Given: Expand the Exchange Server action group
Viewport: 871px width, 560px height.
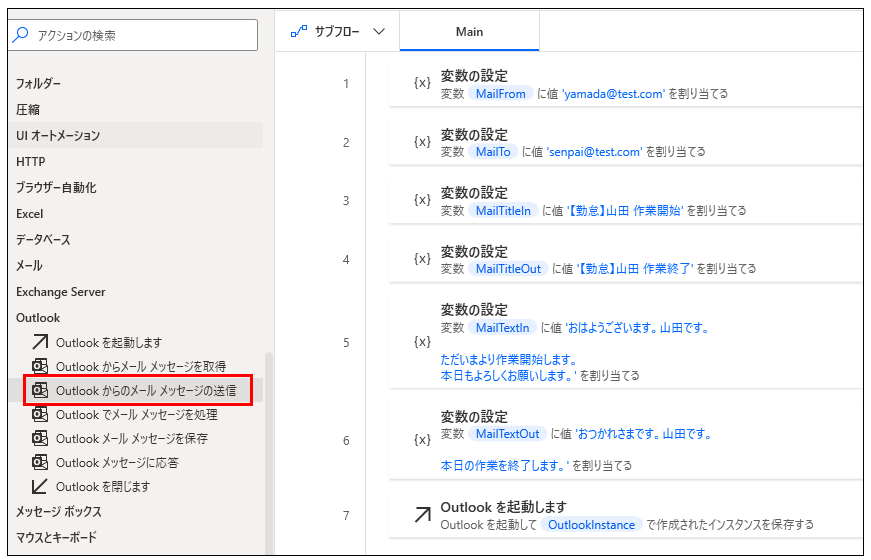Looking at the screenshot, I should (61, 292).
